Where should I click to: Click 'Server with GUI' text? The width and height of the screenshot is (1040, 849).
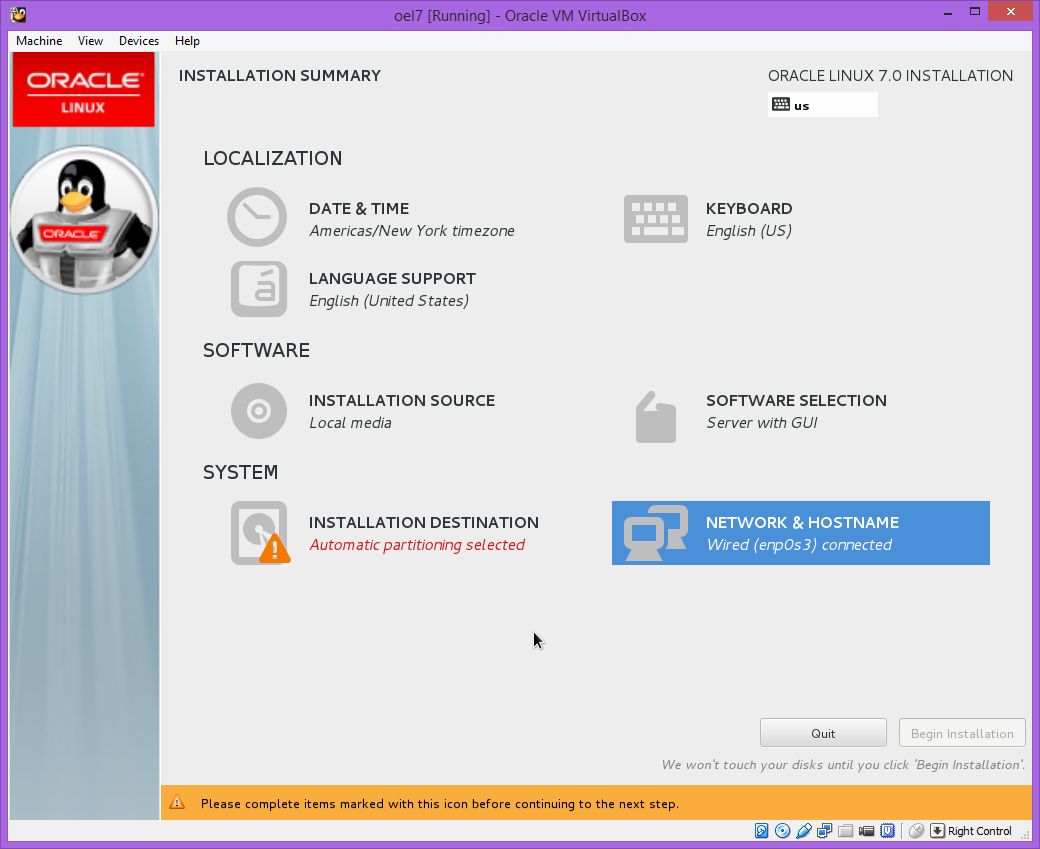click(761, 423)
